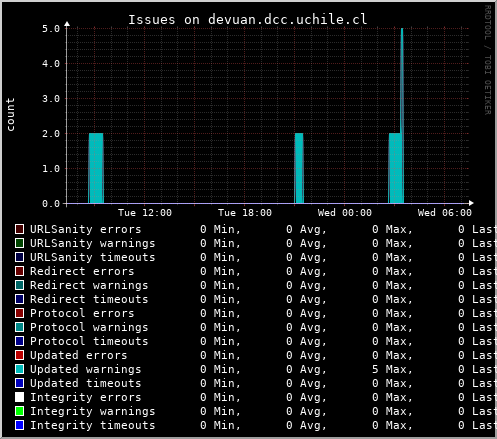The width and height of the screenshot is (497, 439).
Task: Click the Tue 12:00 time axis label
Action: [145, 213]
